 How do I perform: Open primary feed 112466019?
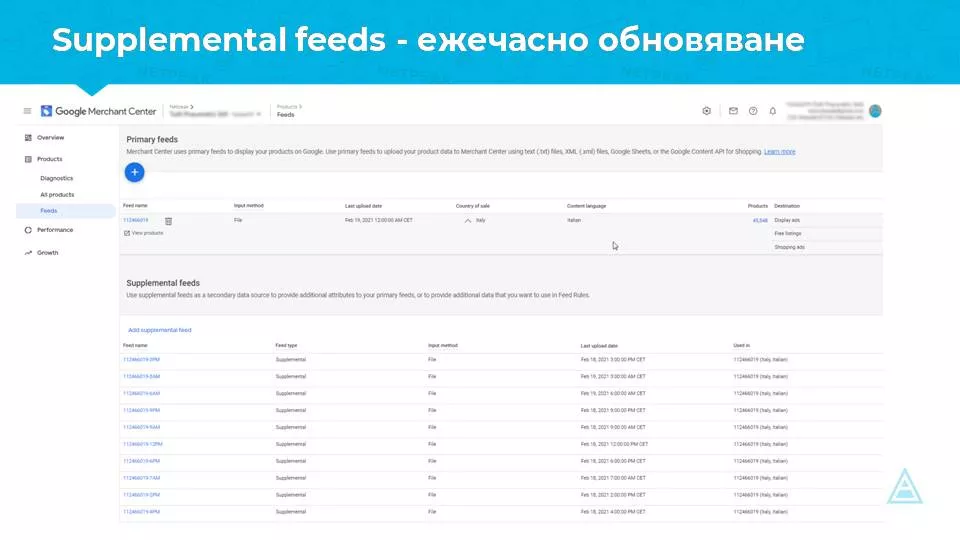[135, 220]
